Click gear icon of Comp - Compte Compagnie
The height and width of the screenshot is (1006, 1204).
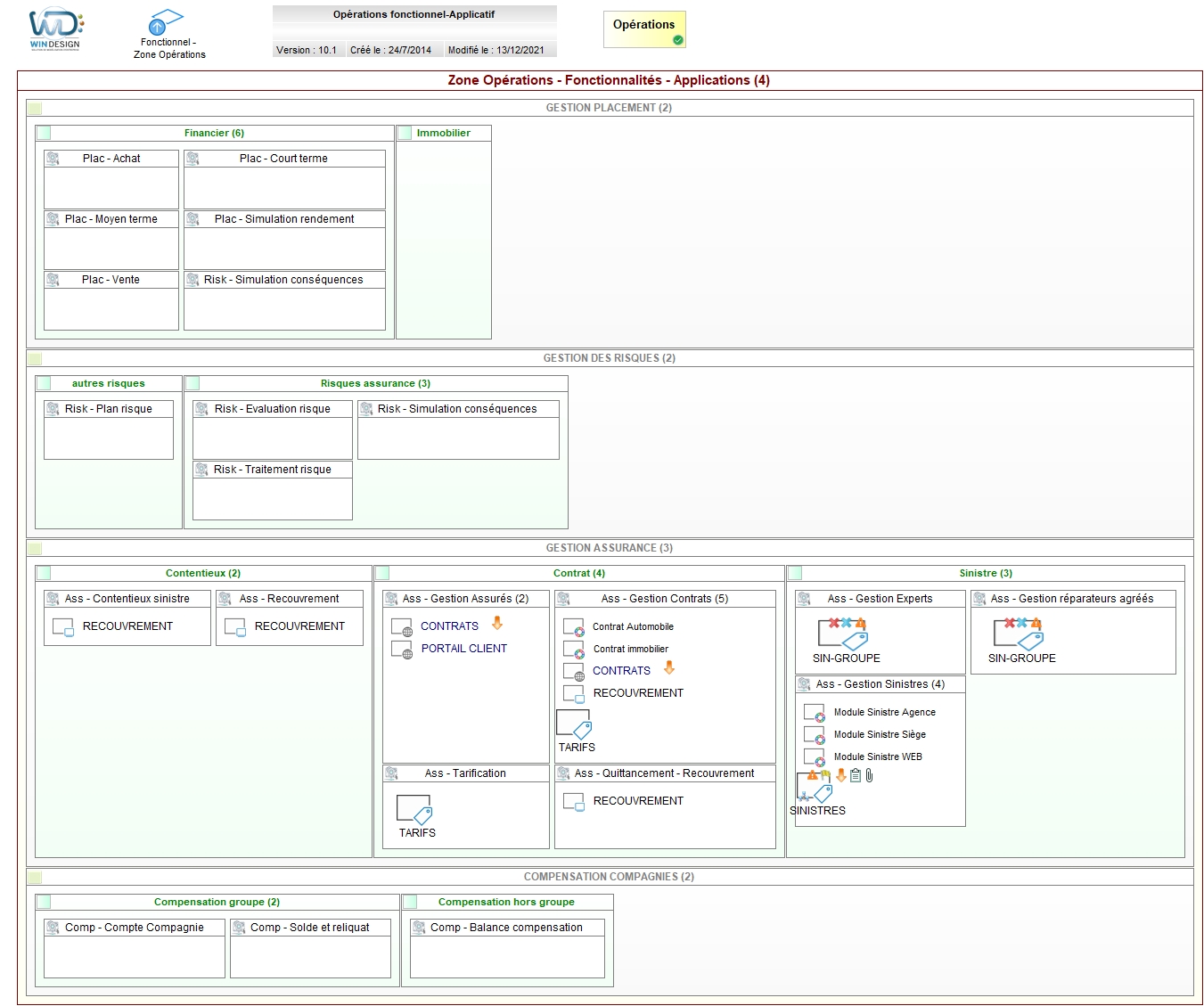[x=53, y=928]
